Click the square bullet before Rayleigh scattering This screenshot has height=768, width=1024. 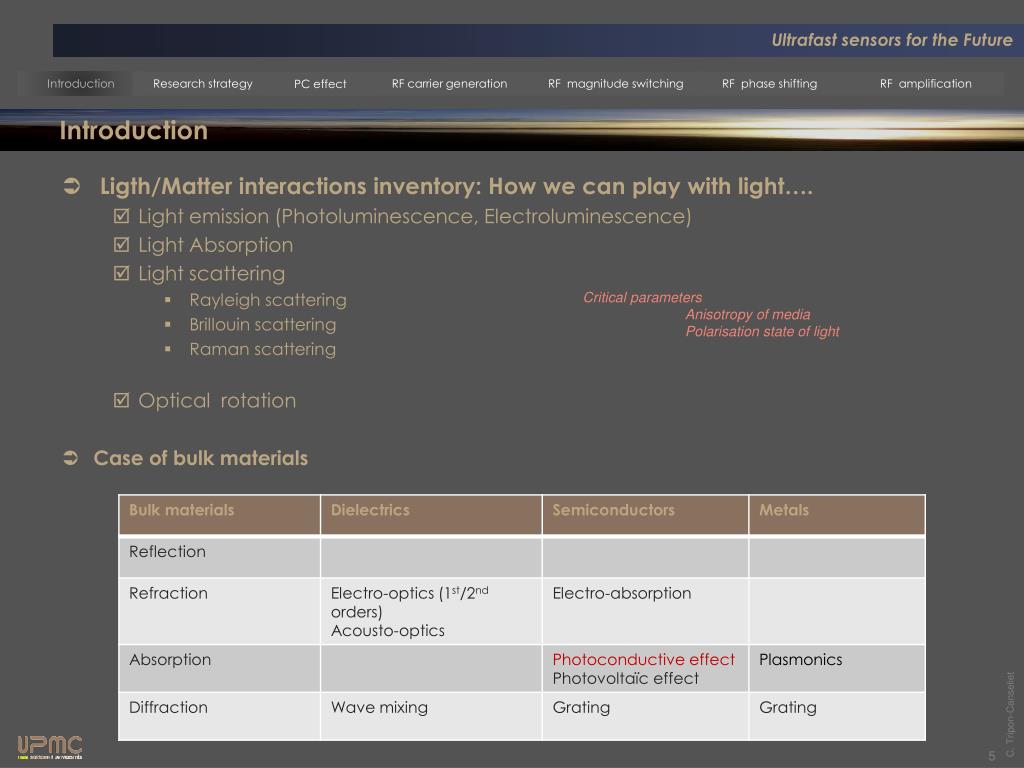tap(168, 300)
